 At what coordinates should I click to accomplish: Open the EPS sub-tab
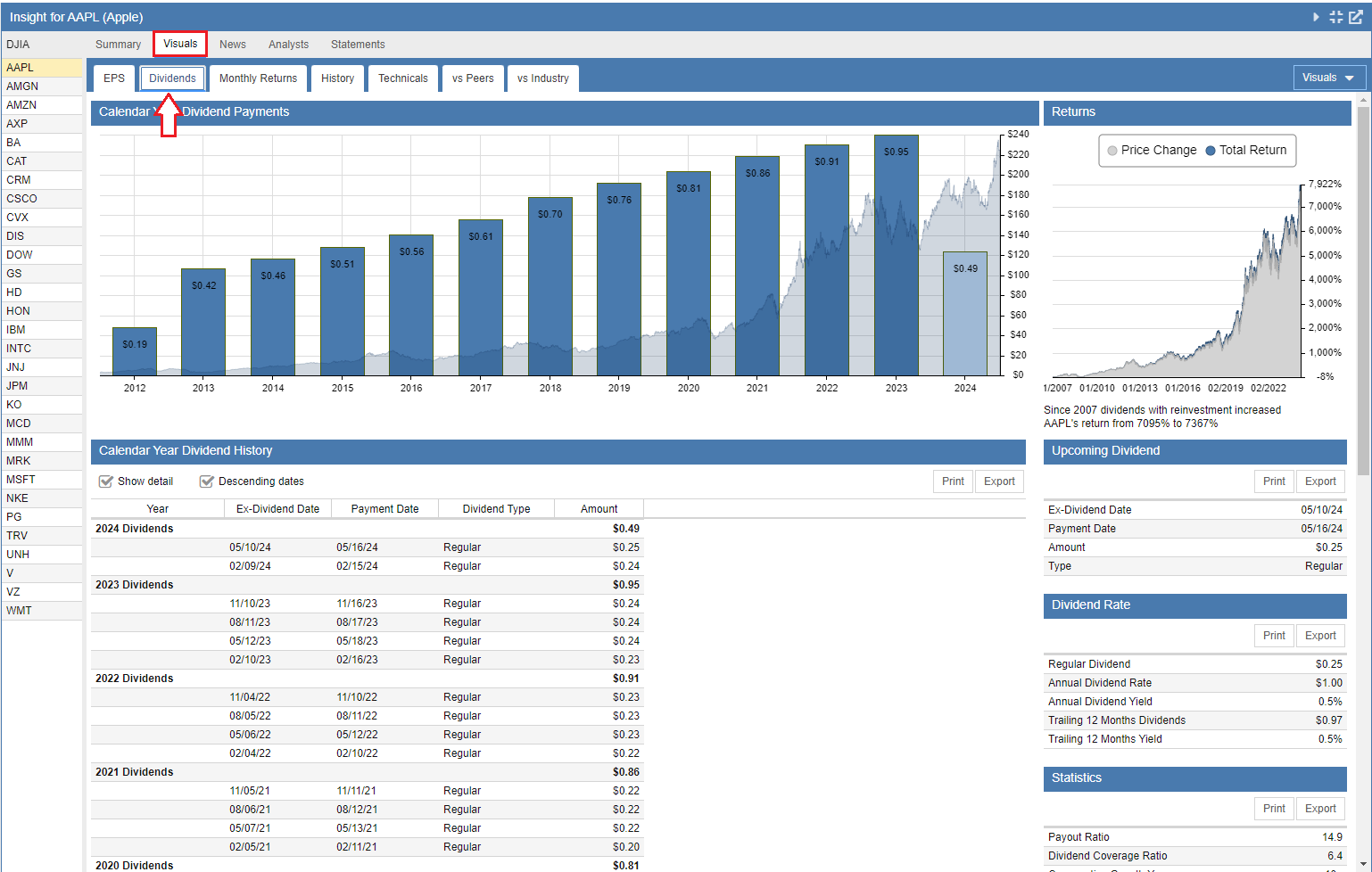pos(114,78)
